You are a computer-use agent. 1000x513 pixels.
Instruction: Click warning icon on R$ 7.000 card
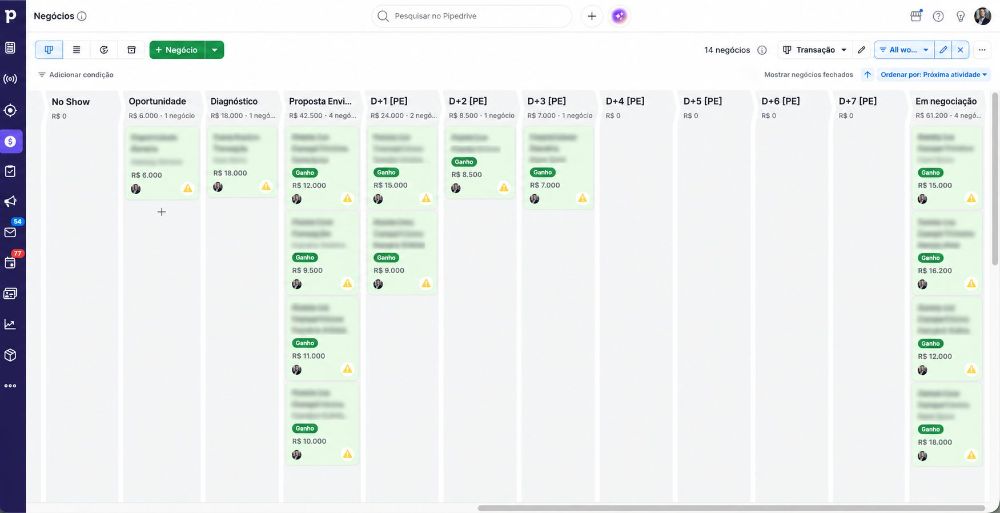pos(582,198)
